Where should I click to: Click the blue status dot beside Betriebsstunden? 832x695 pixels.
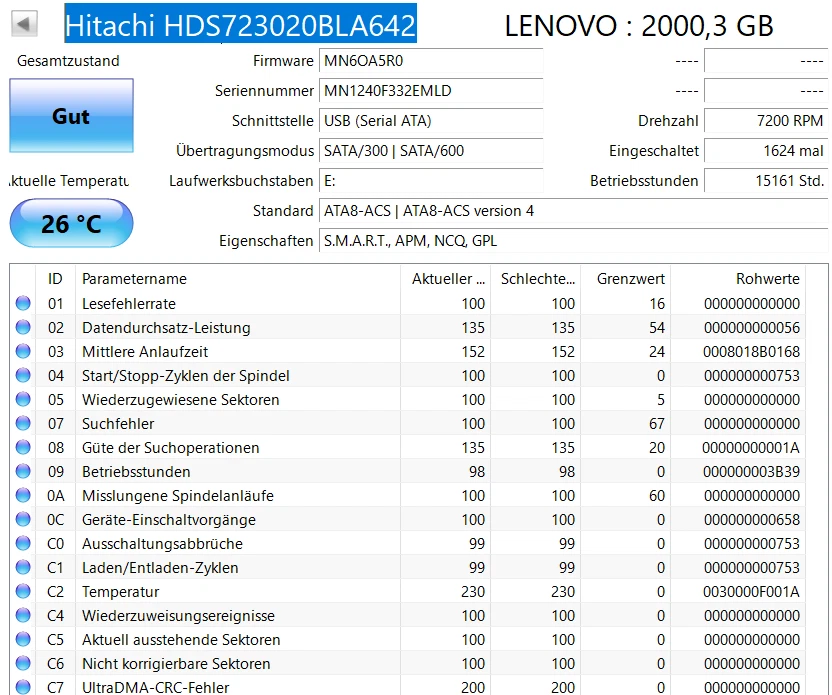coord(23,472)
